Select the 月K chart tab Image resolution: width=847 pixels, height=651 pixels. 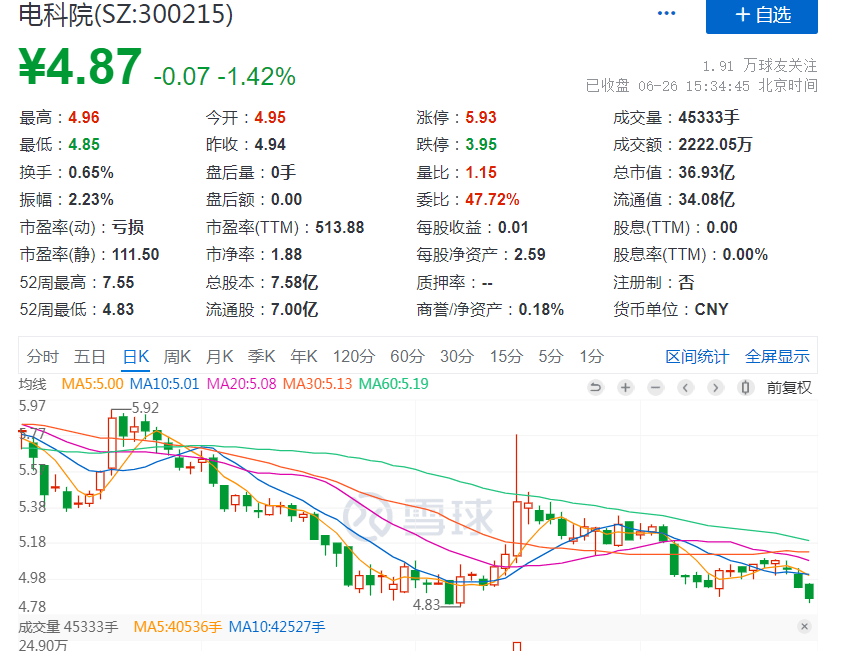(x=219, y=357)
